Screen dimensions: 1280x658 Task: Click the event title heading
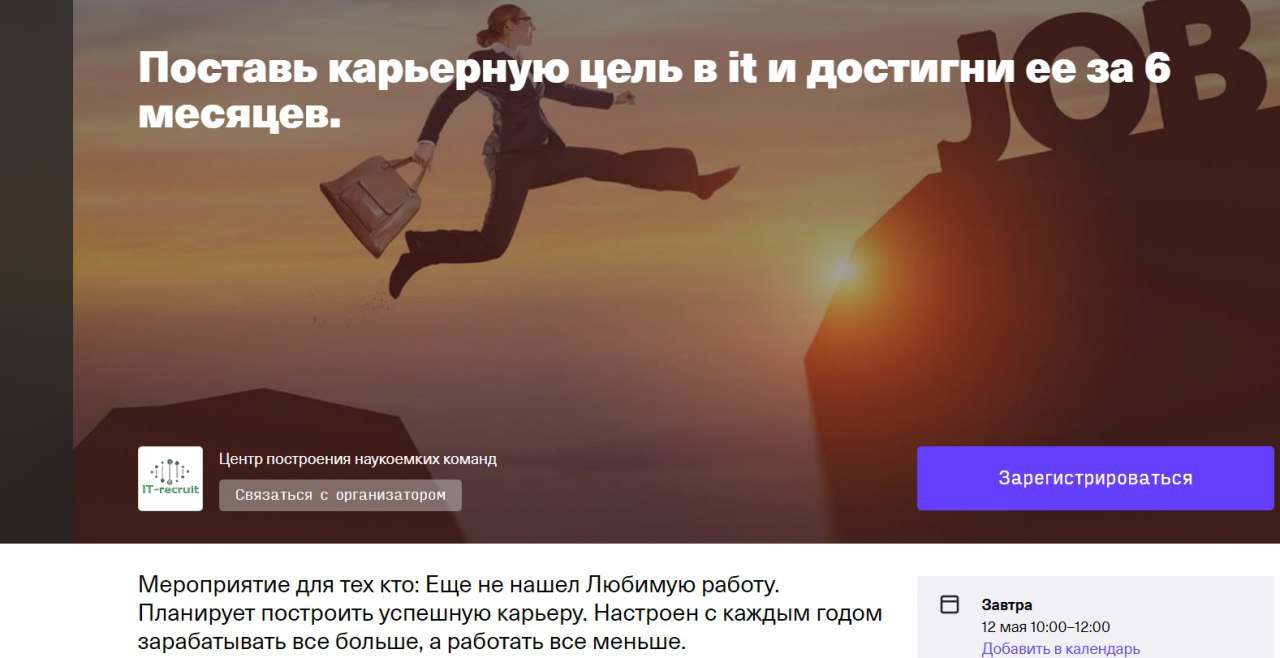click(x=654, y=92)
